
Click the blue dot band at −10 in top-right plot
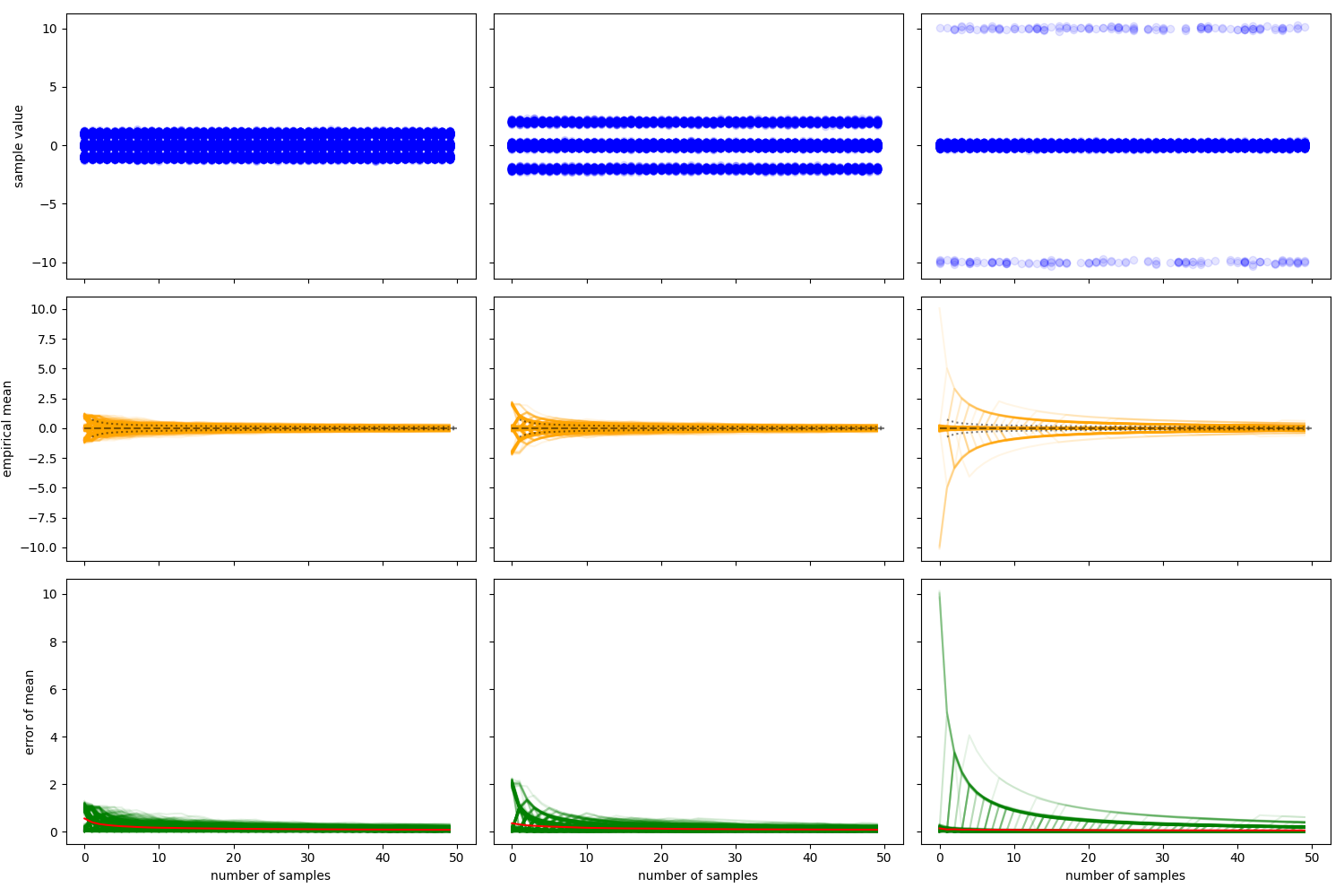pos(1120,263)
